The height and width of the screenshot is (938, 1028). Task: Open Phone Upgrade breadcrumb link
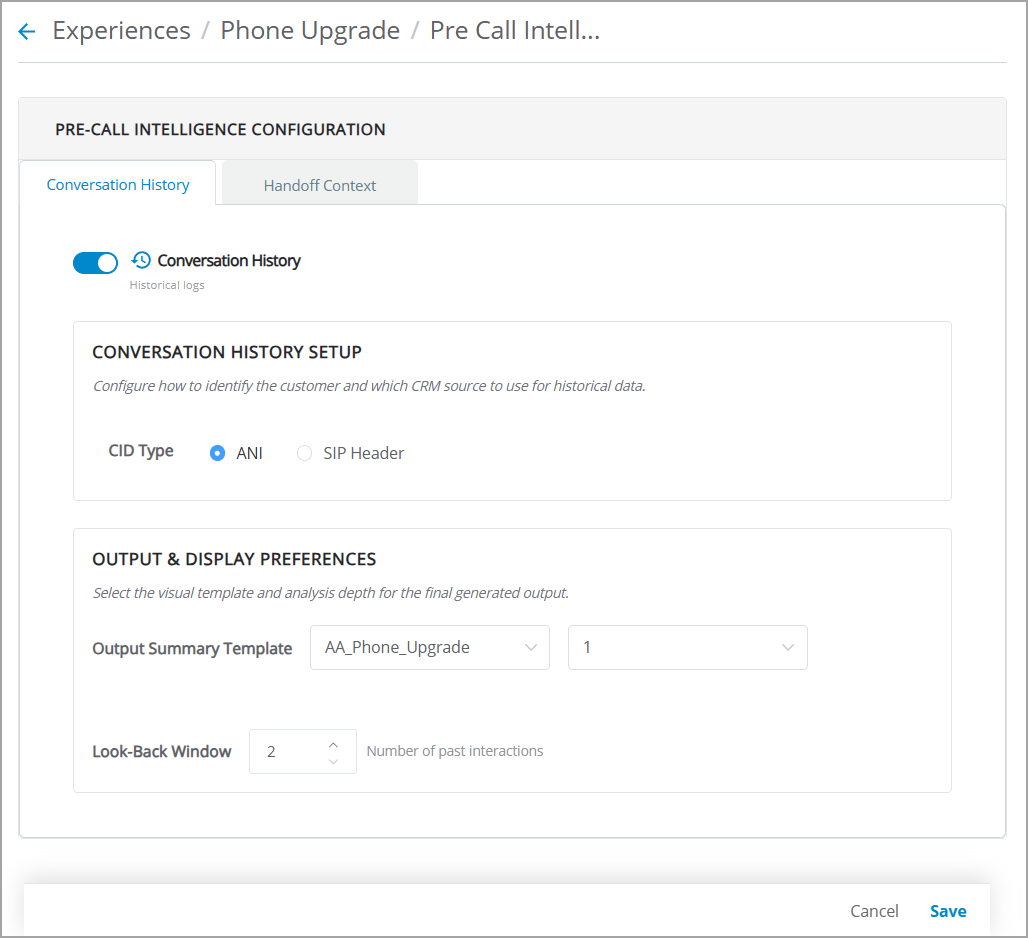point(310,31)
